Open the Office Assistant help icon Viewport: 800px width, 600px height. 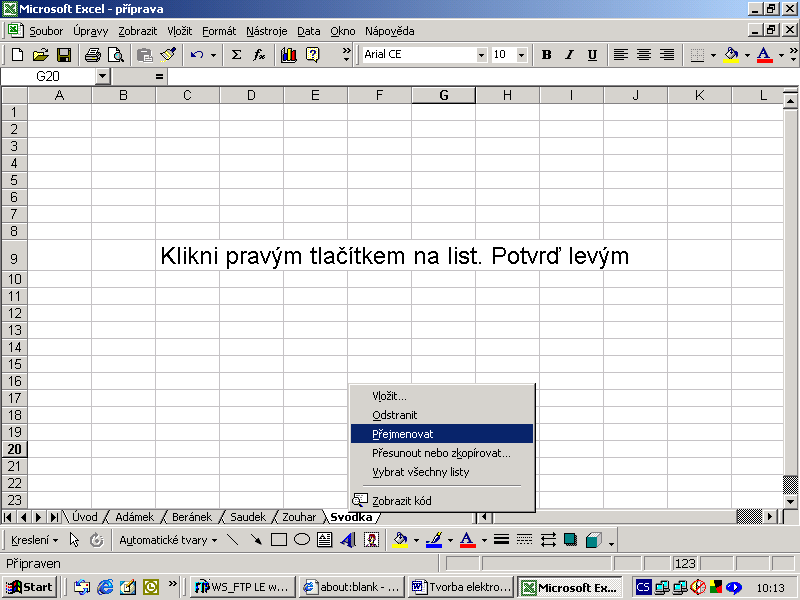click(312, 55)
